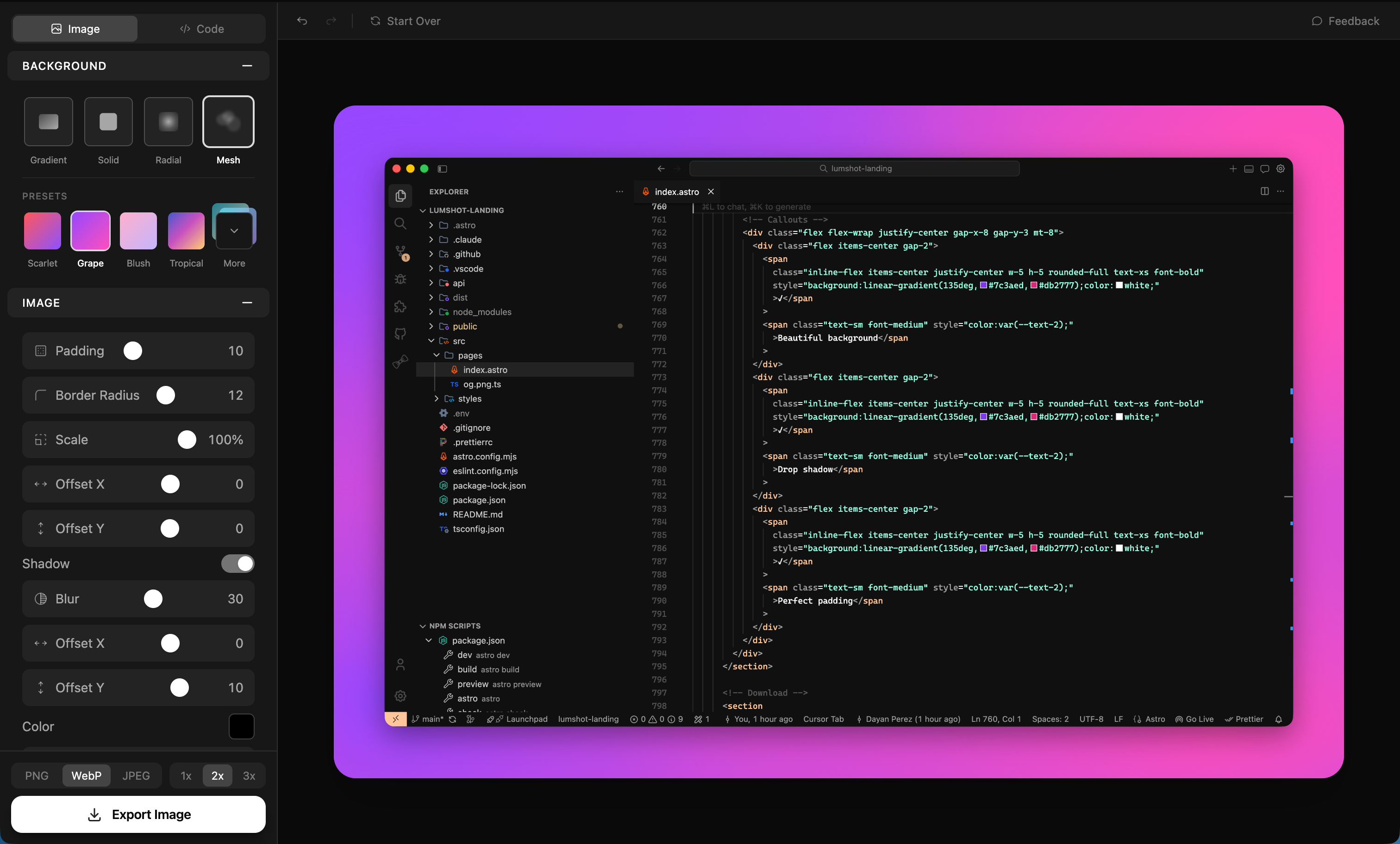Open the notifications bell icon

1279,719
